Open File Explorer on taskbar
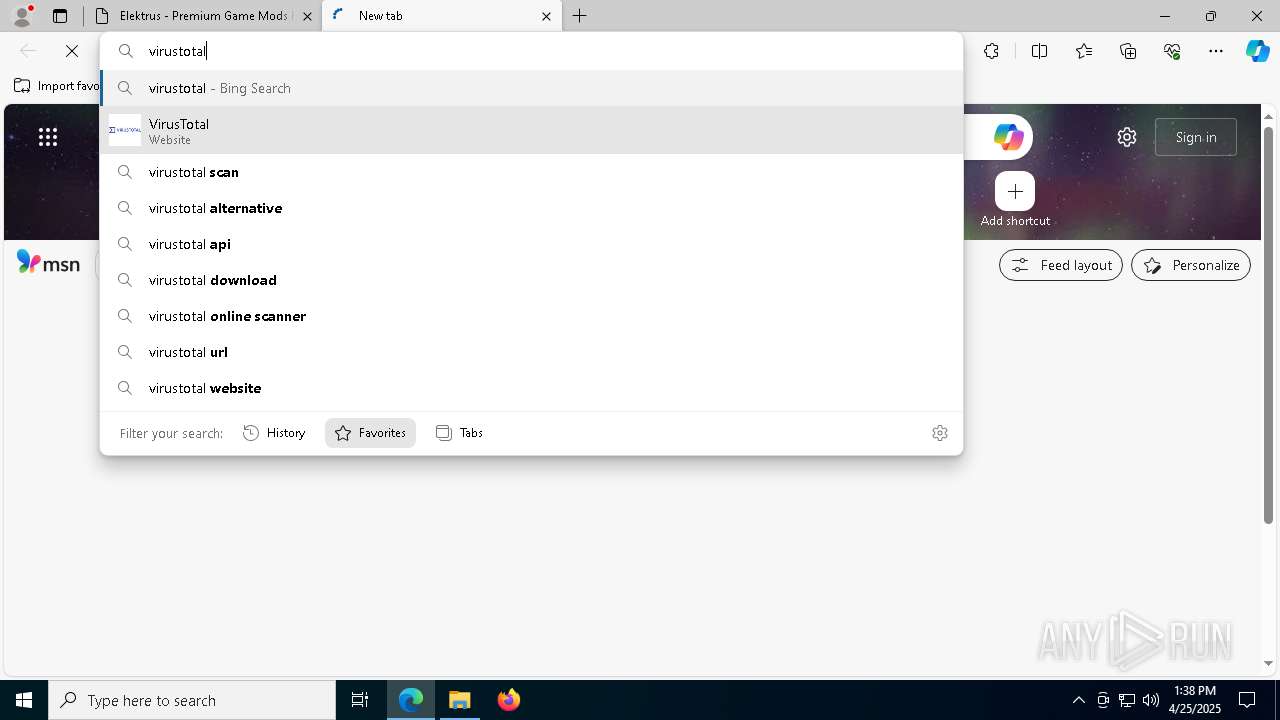 (x=460, y=700)
